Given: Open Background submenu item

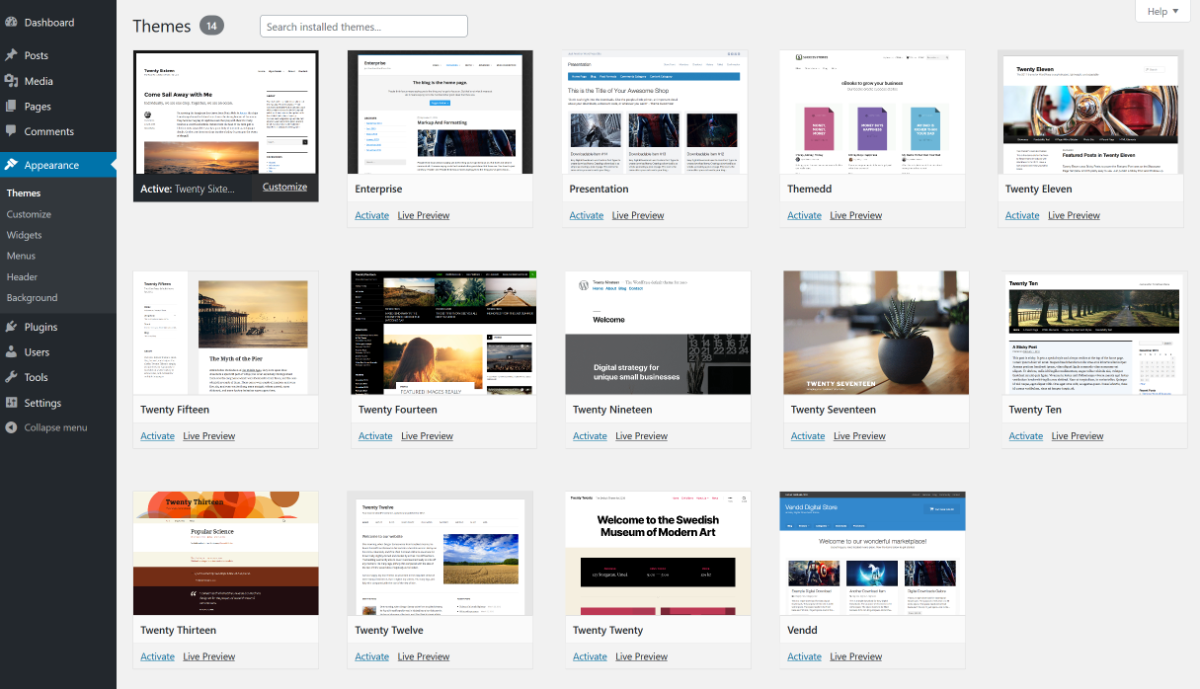Looking at the screenshot, I should (x=32, y=298).
